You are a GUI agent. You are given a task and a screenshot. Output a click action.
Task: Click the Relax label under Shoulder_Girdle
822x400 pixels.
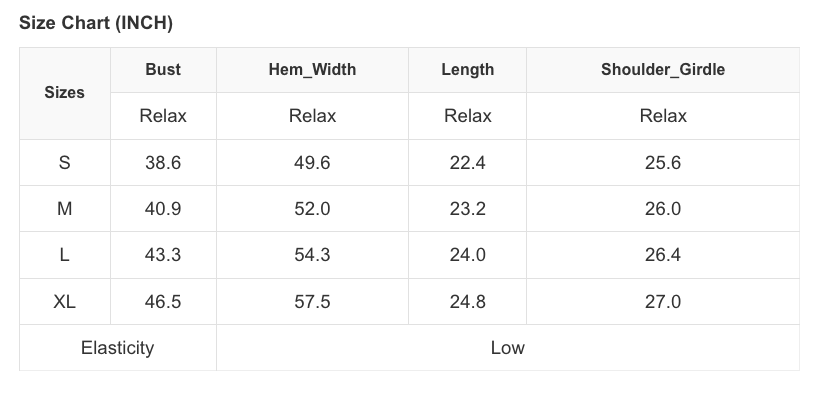point(663,116)
